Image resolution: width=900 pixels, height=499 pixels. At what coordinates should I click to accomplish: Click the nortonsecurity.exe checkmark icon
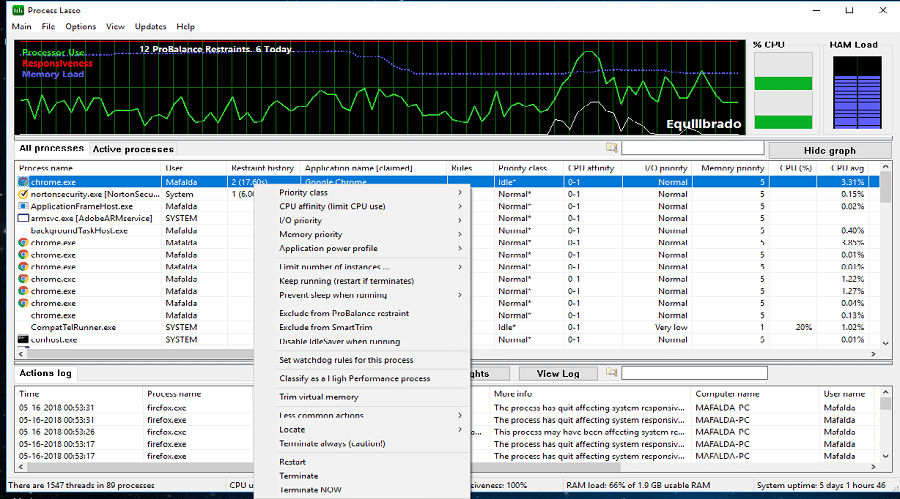23,194
